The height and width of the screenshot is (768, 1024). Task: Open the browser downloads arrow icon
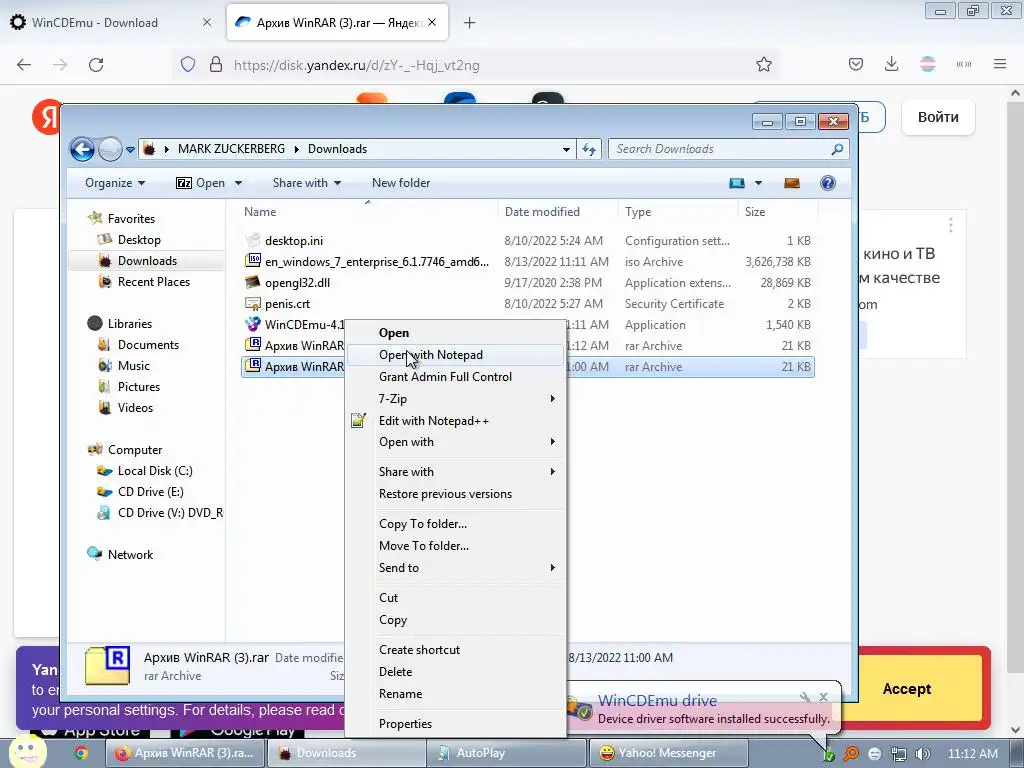point(891,64)
